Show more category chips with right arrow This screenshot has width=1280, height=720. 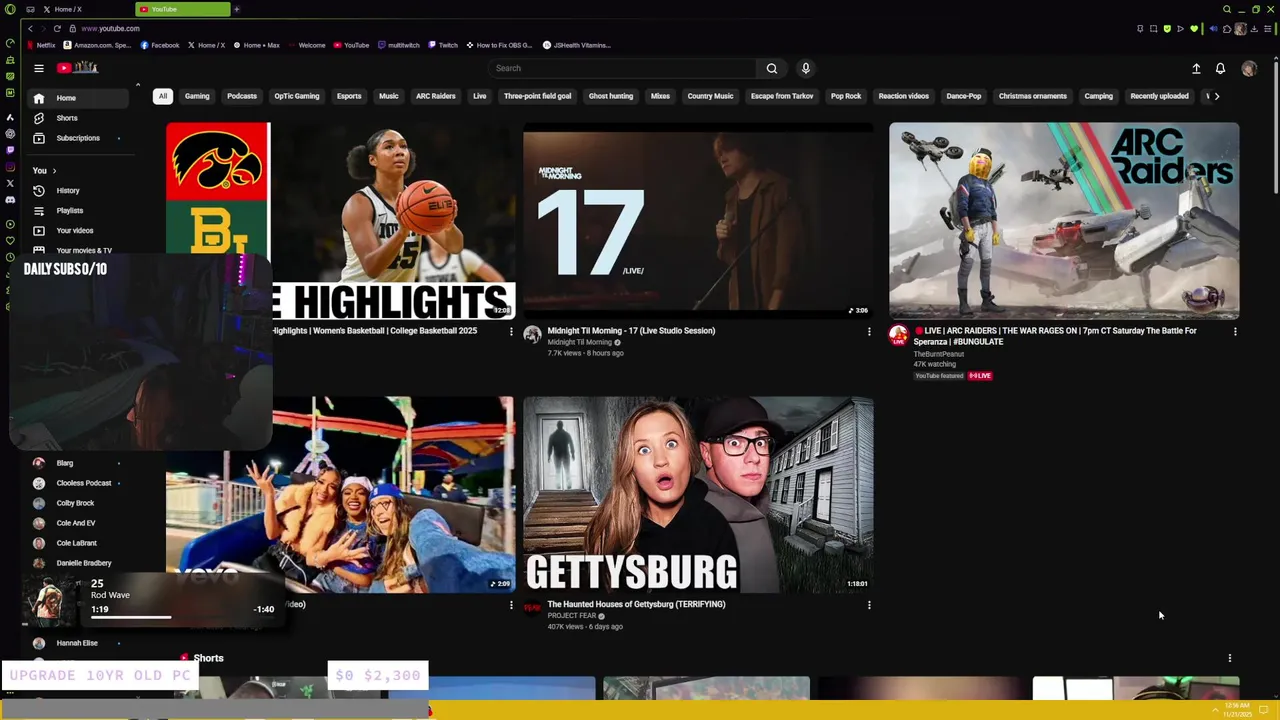(1216, 96)
